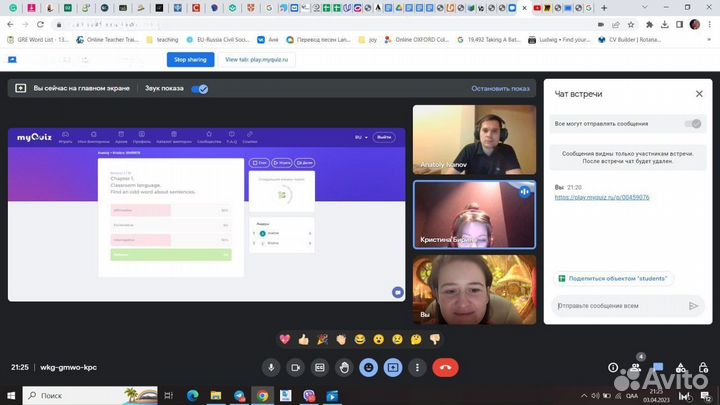Expand the RU language dropdown in myQuiz
Image resolution: width=720 pixels, height=405 pixels.
coord(358,137)
